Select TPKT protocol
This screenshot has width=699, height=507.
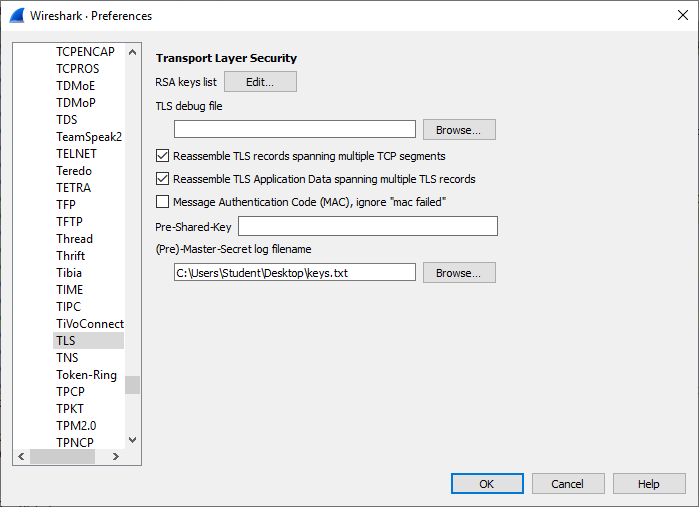[x=70, y=408]
